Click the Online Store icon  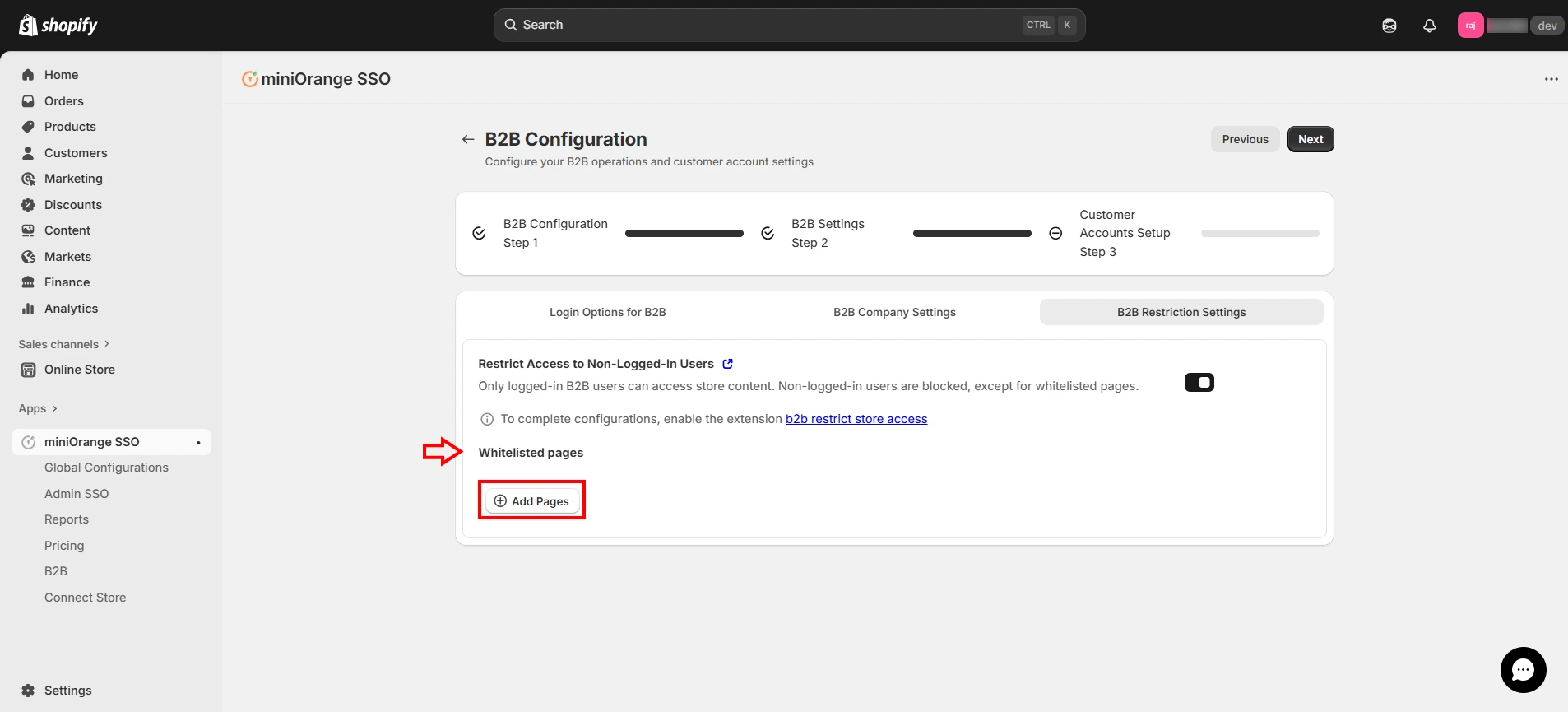click(x=28, y=370)
